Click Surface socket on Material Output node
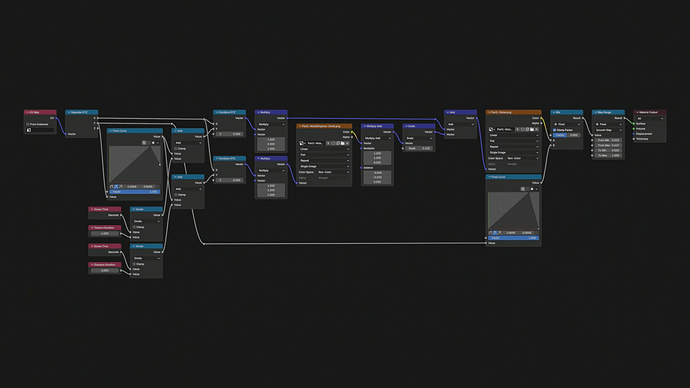 [634, 124]
